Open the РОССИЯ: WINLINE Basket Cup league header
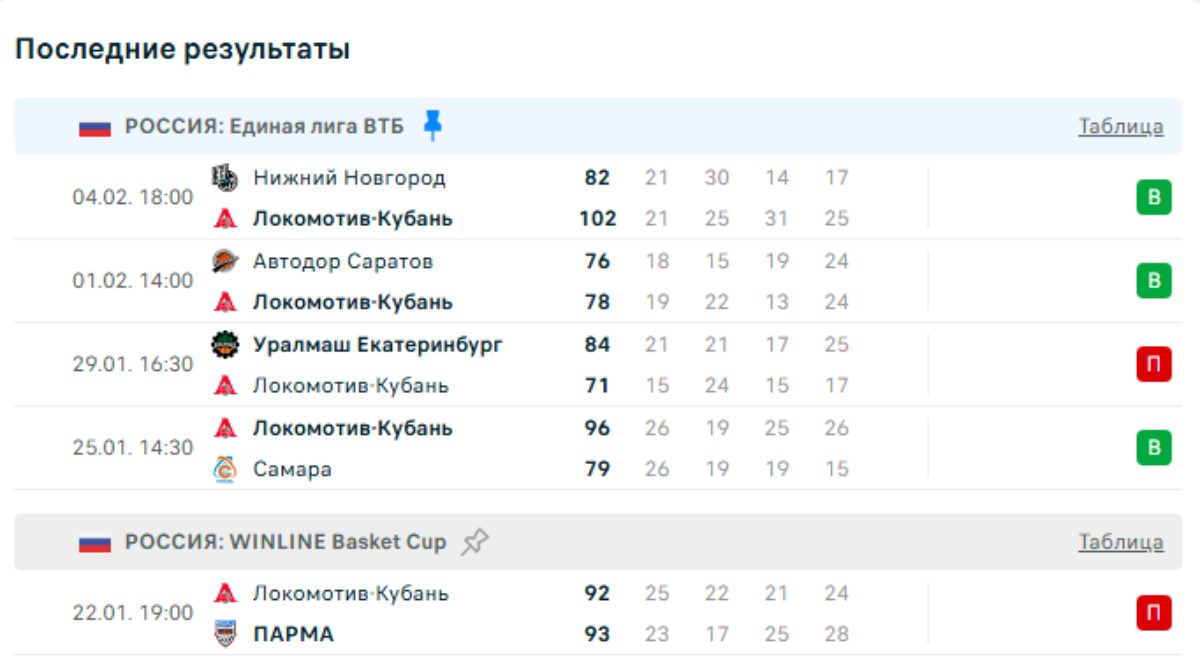The image size is (1200, 672). click(x=285, y=543)
